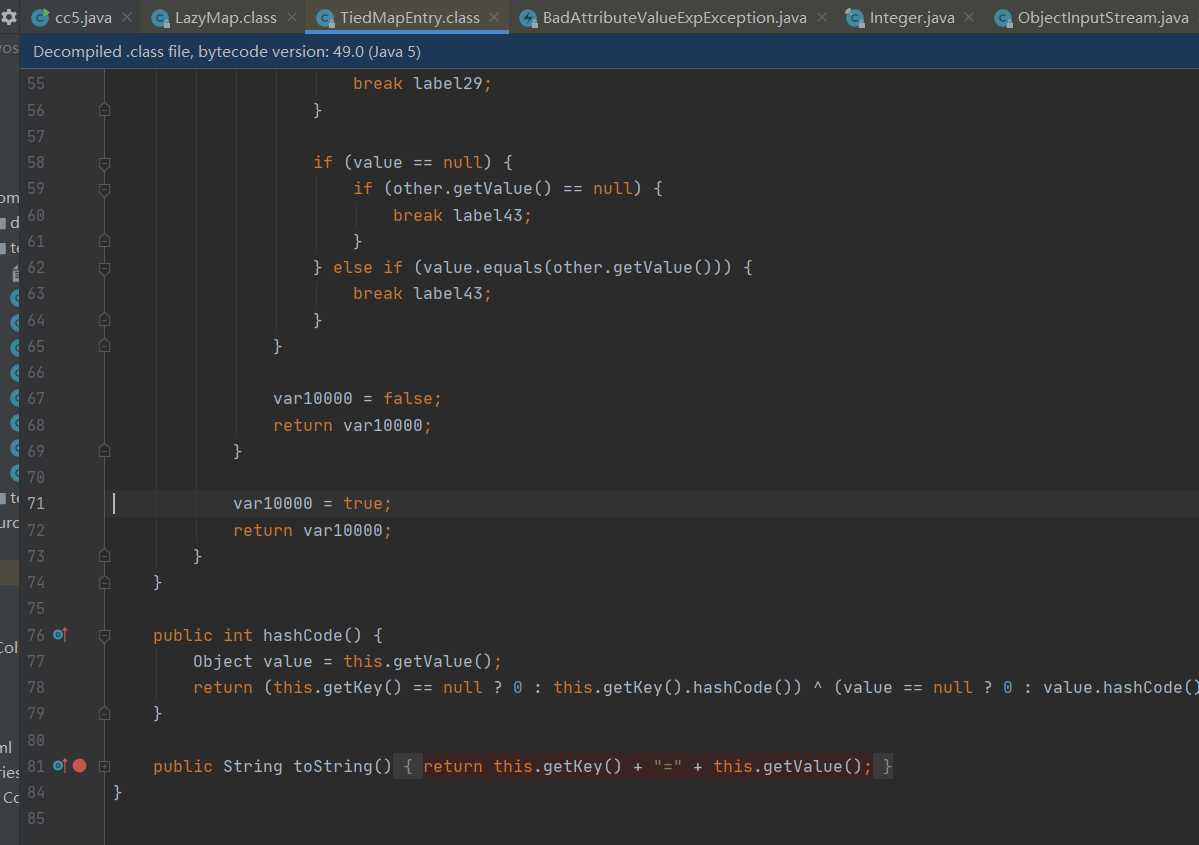Close the LazyMap.class tab

point(292,17)
